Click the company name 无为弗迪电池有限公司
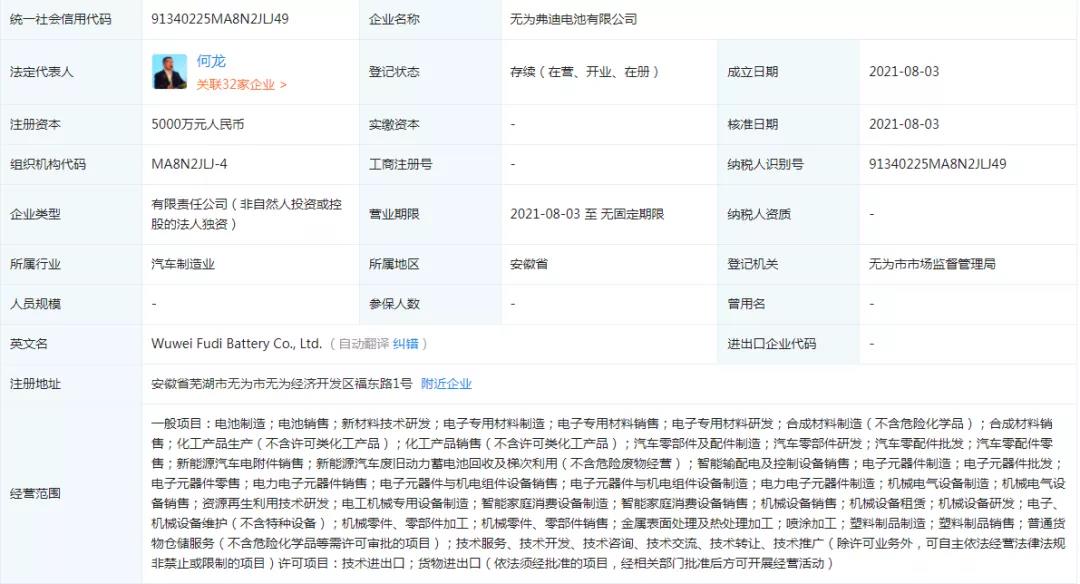This screenshot has width=1080, height=584. [x=573, y=19]
